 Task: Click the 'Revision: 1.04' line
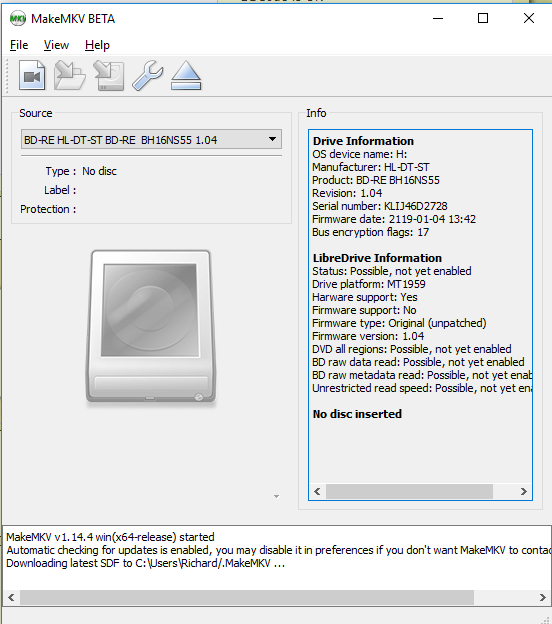[x=347, y=193]
